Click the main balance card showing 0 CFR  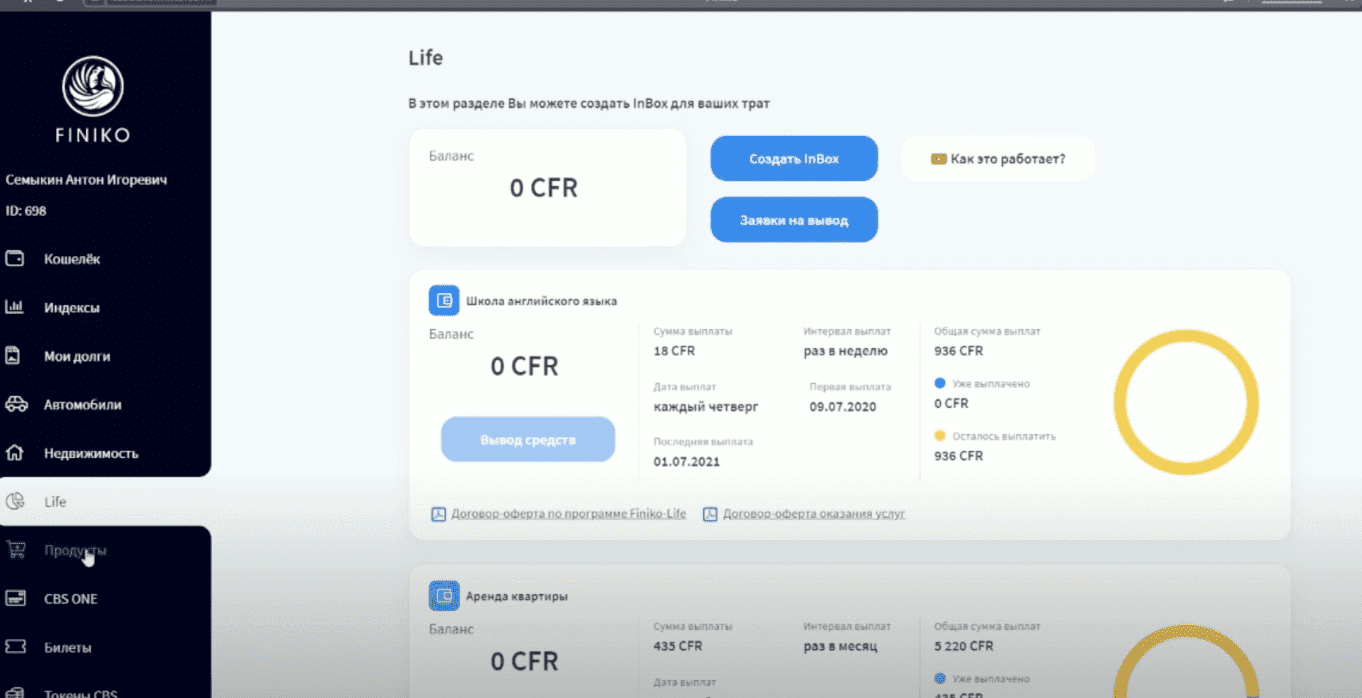pos(547,187)
